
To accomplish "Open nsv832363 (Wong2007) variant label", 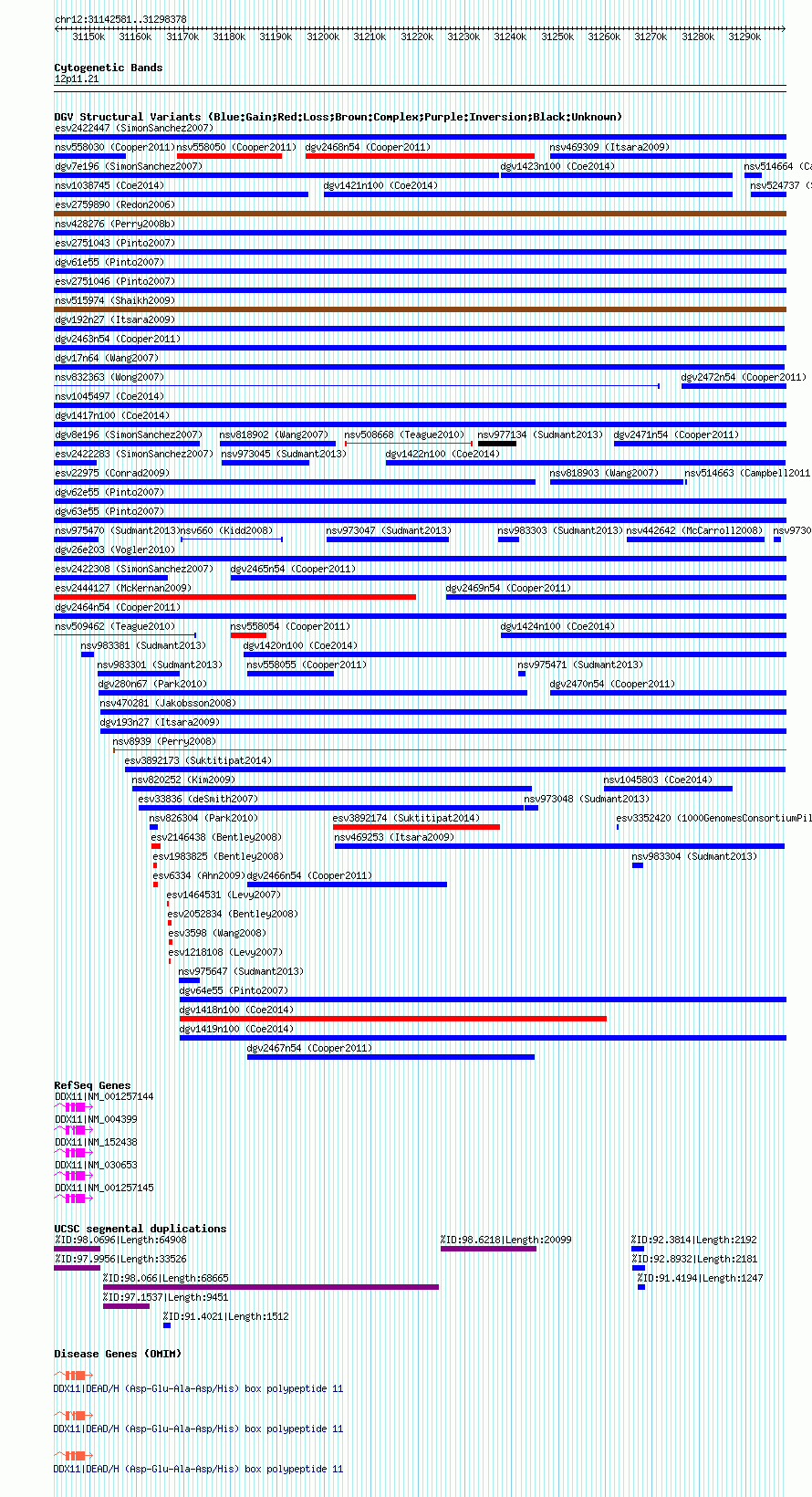I will [109, 377].
